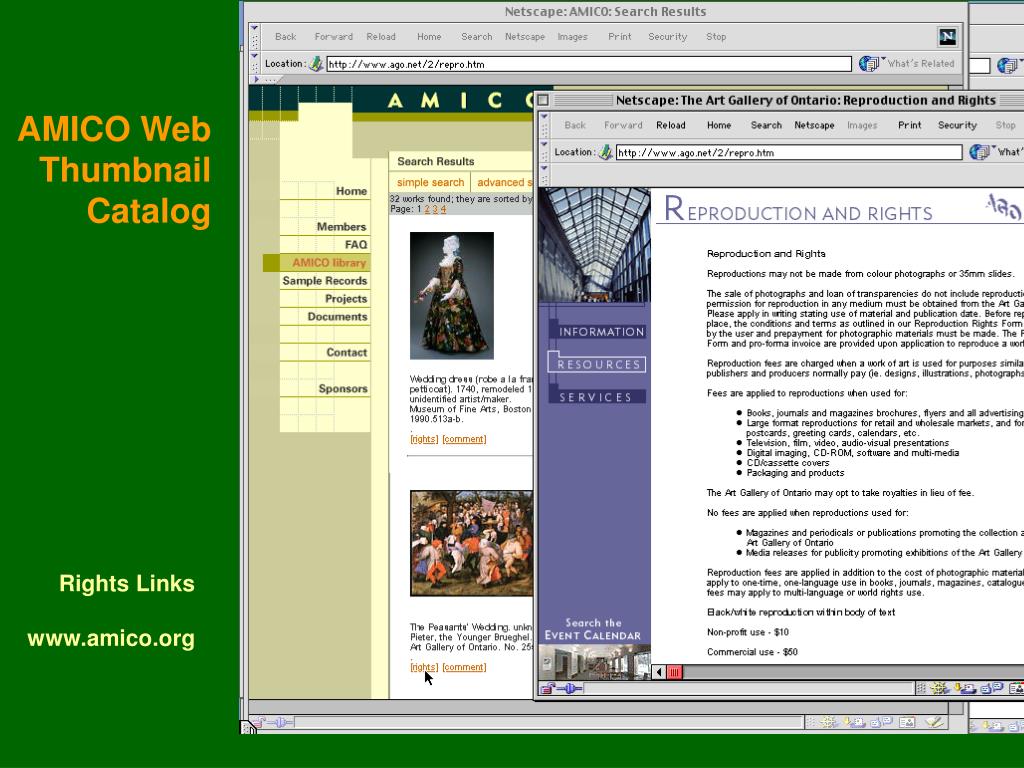Click Location URL field in Art Gallery window
Screen dimensions: 1024x768
(788, 152)
